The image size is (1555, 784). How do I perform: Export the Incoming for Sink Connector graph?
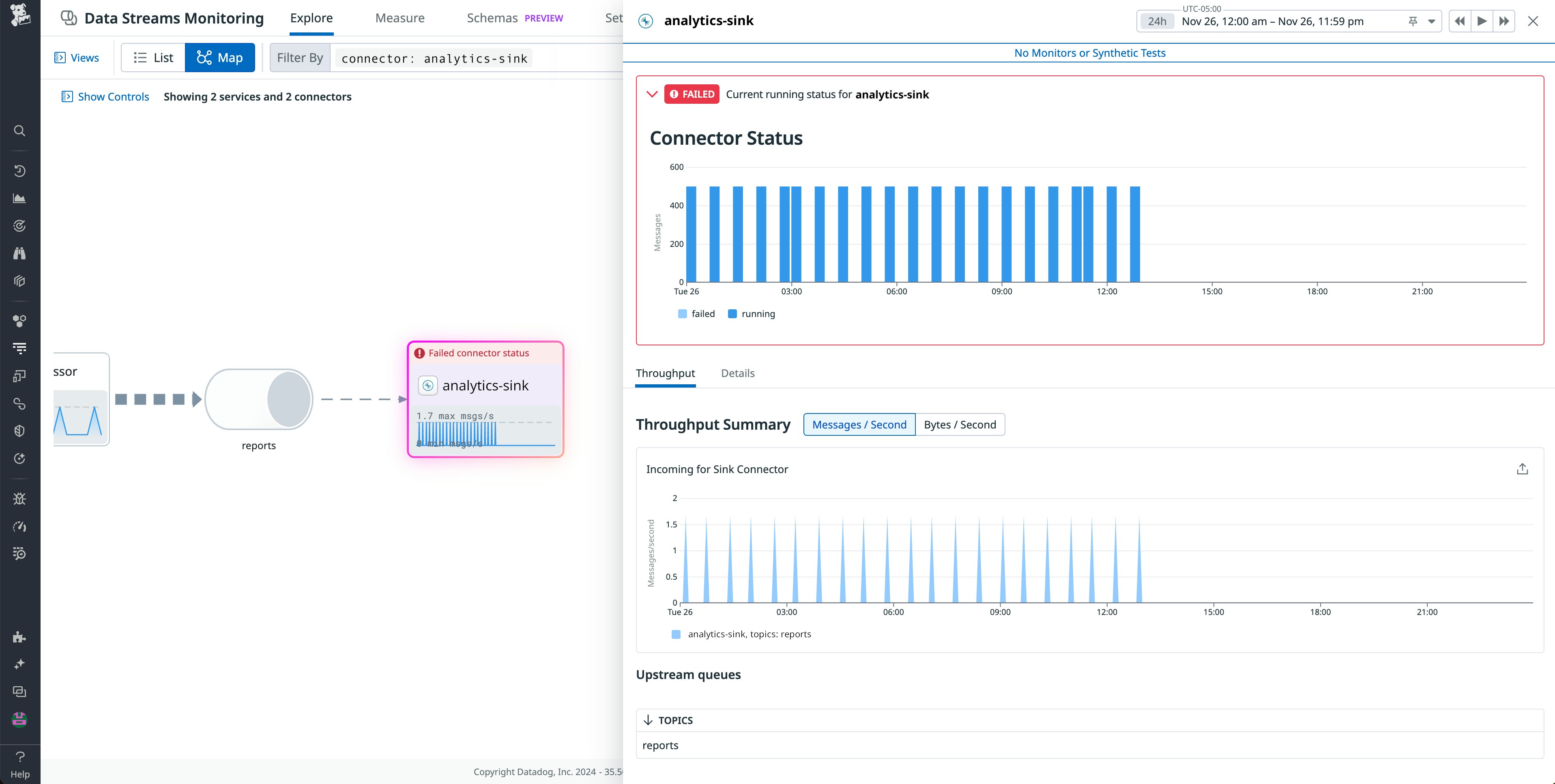click(x=1522, y=469)
